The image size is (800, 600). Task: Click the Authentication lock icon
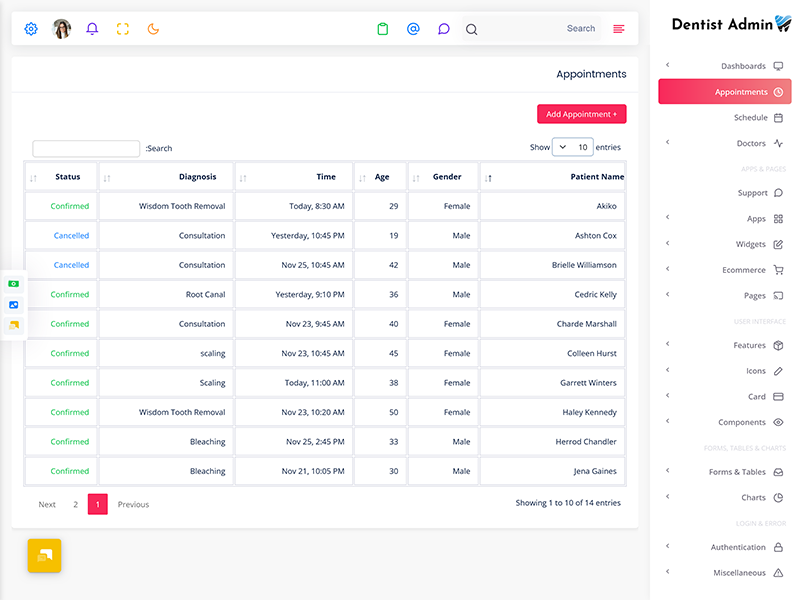(778, 547)
